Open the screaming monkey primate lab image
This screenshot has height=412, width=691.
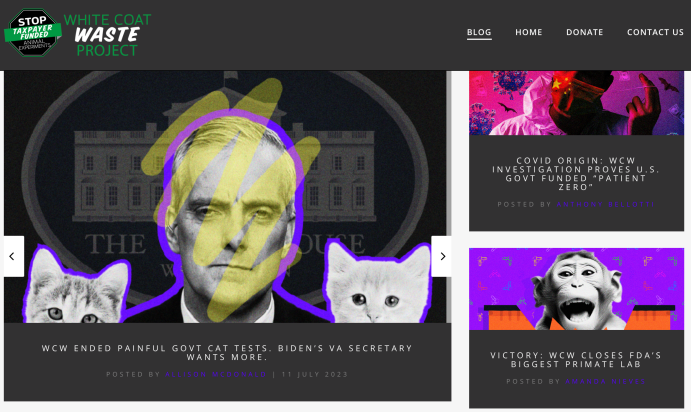[x=576, y=289]
